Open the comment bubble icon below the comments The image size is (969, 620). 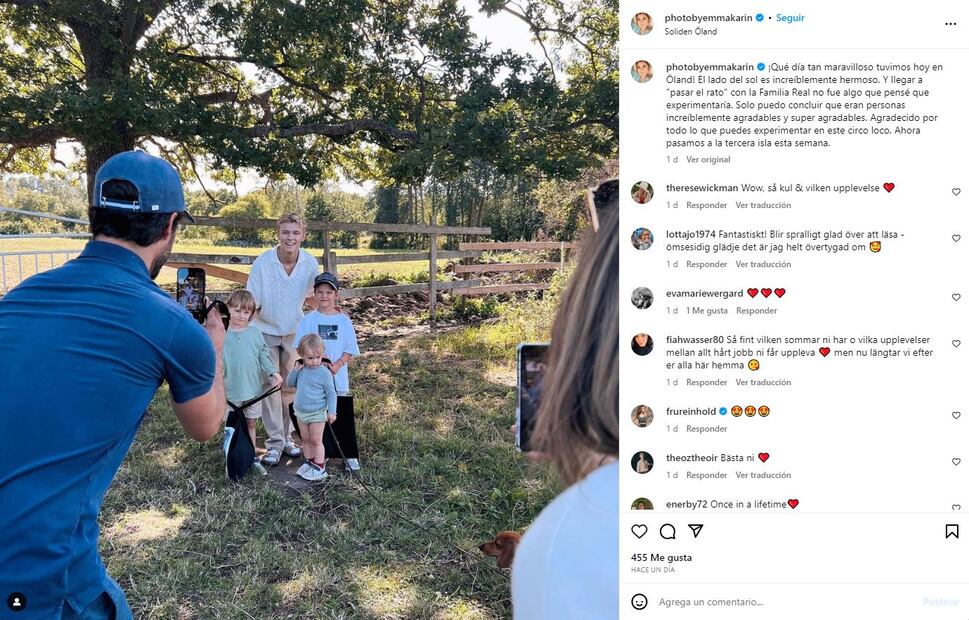tap(667, 531)
